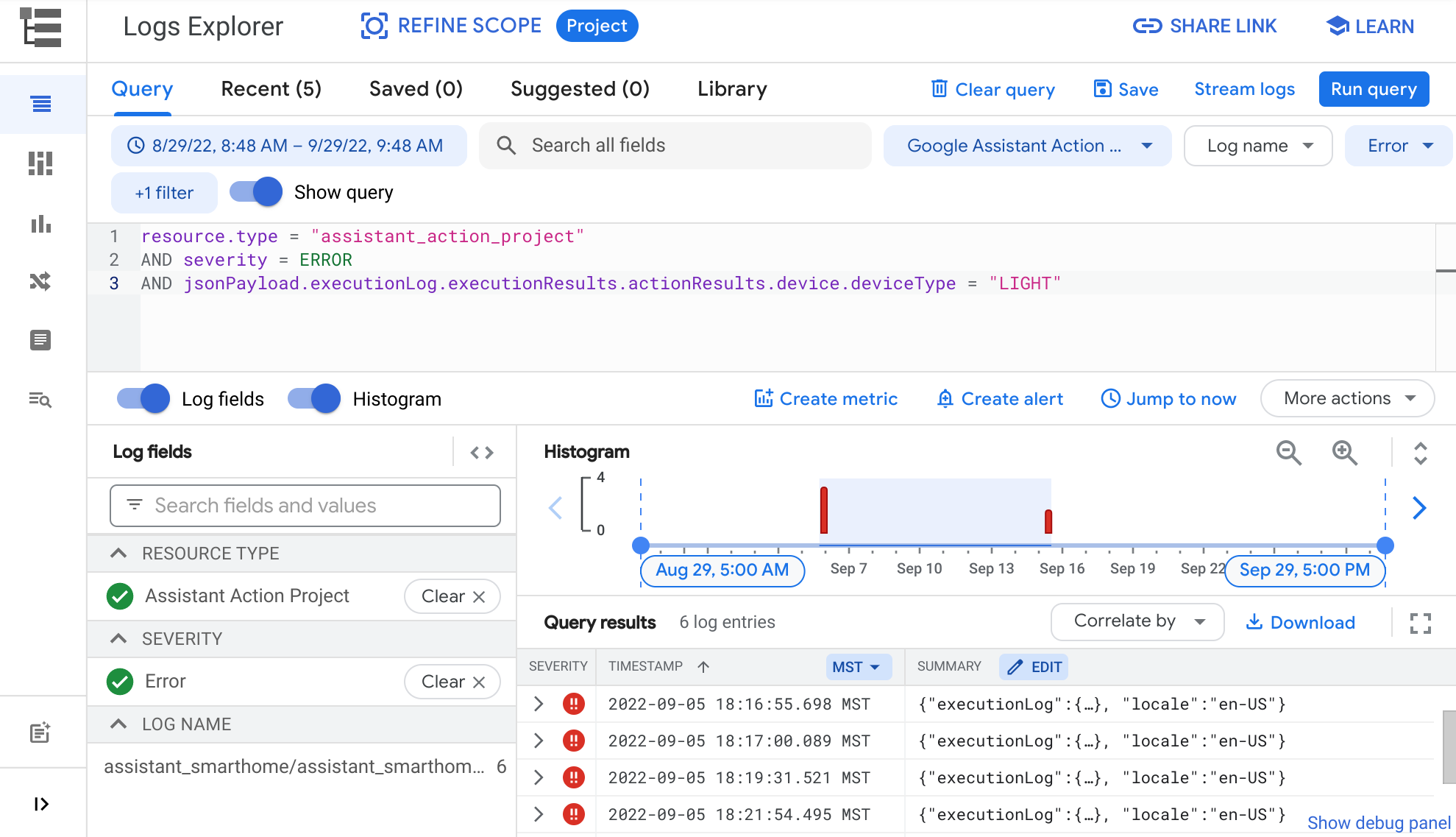Drag the Aug 29 histogram timeline marker

coord(640,545)
